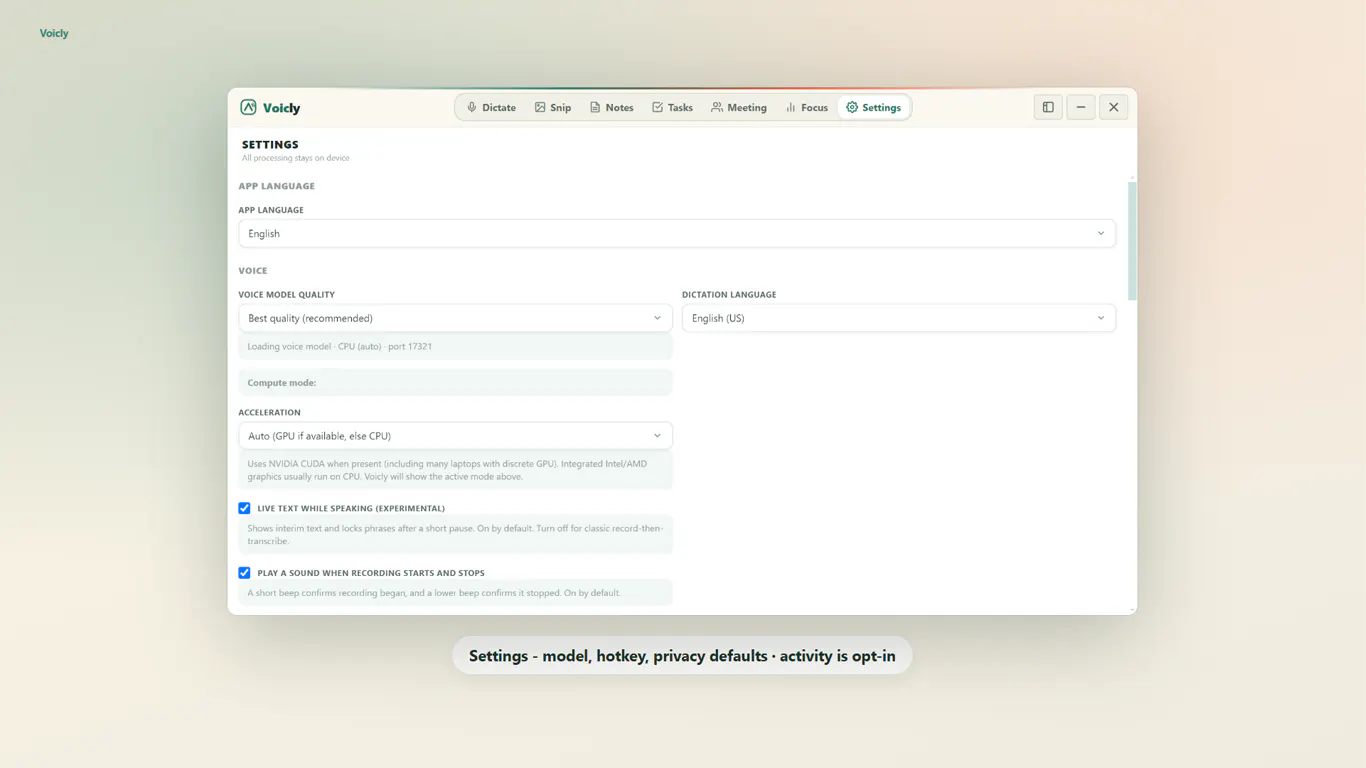
Task: Close the Voicly window
Action: click(x=1114, y=107)
